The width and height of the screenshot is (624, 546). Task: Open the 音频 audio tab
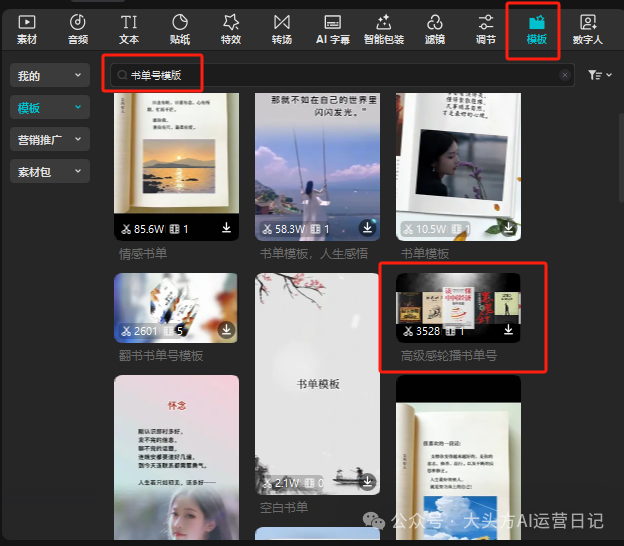(78, 29)
